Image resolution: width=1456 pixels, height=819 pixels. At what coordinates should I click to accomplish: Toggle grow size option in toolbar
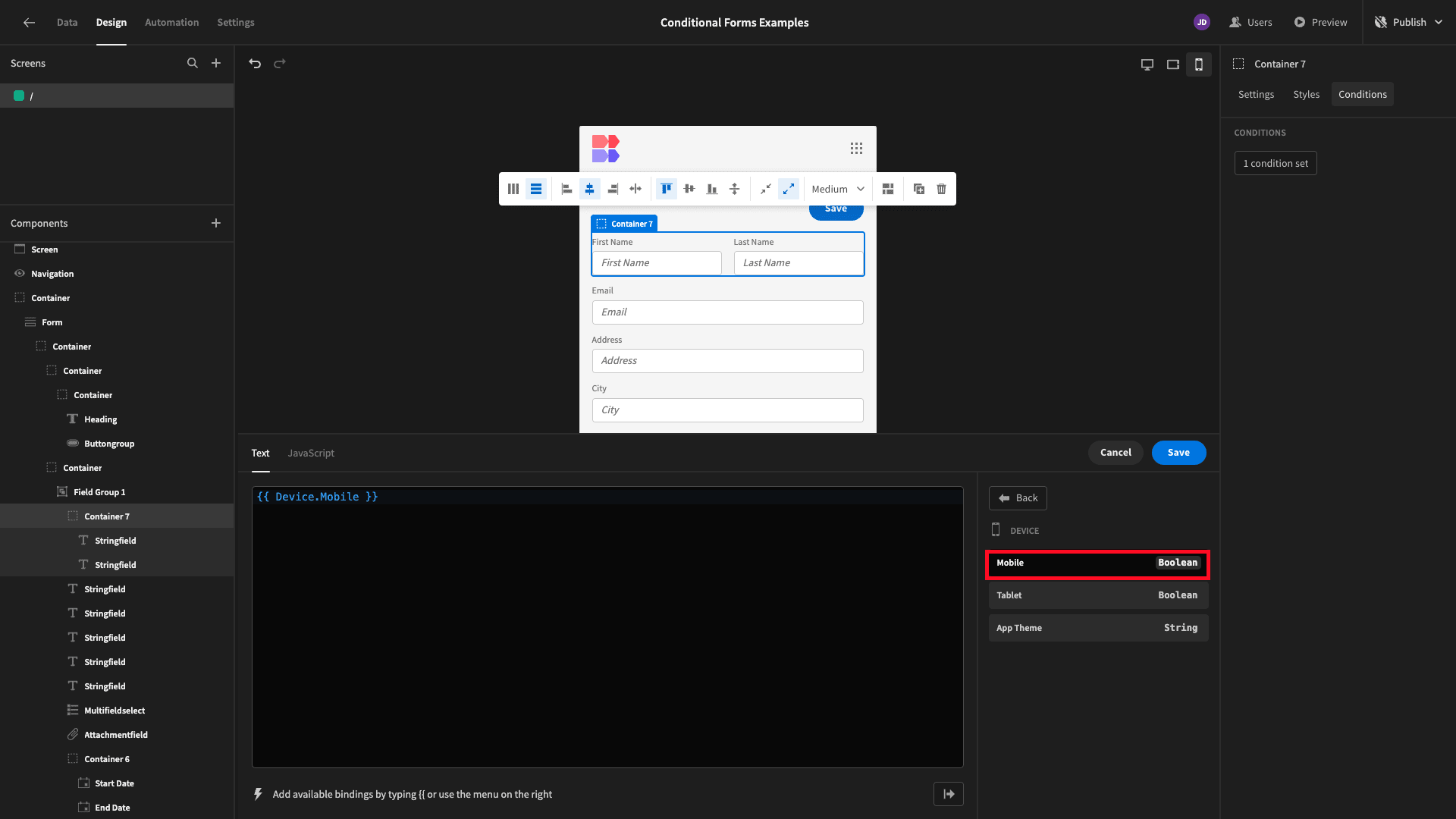tap(789, 189)
